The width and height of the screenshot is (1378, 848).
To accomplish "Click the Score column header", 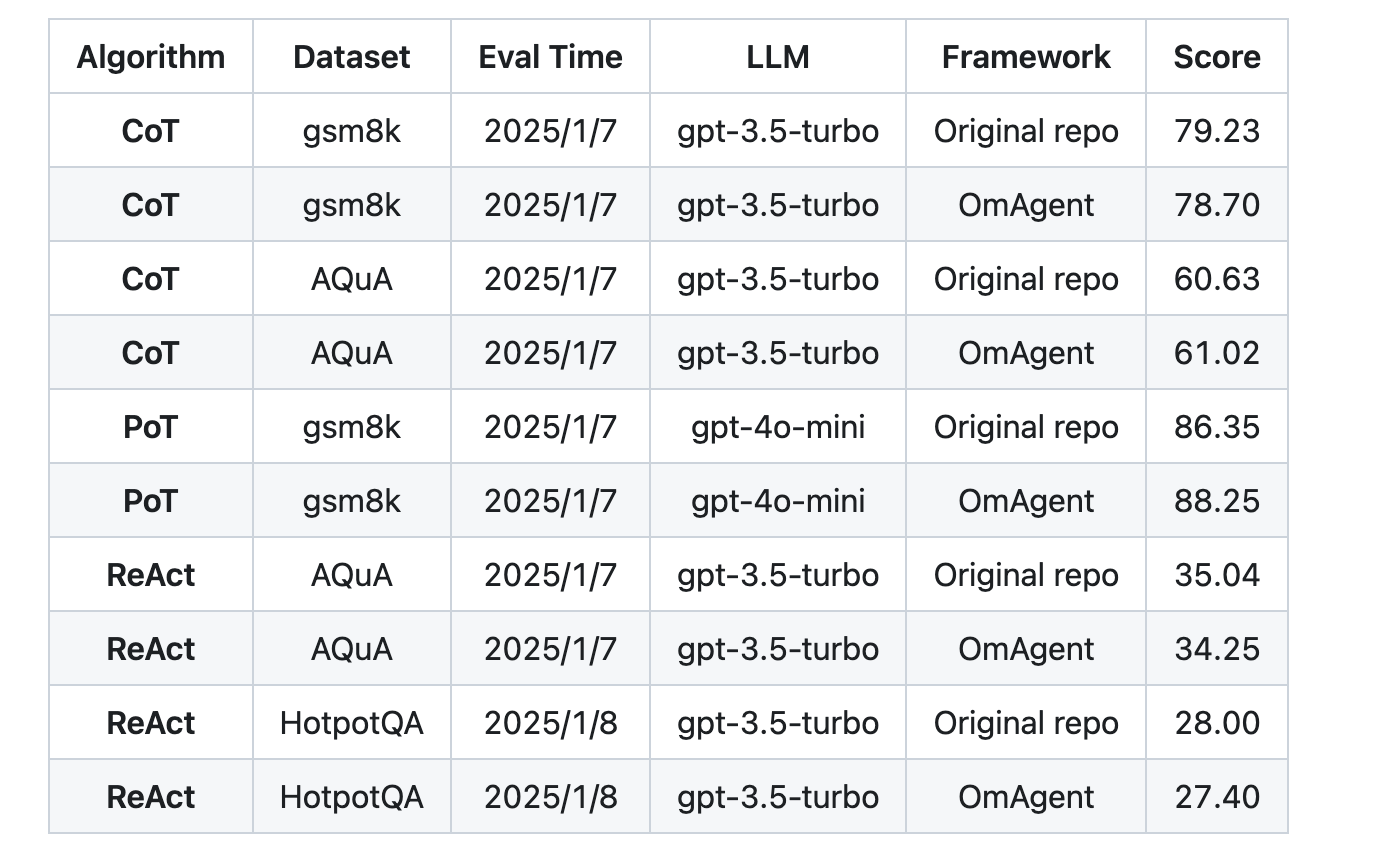I will click(1217, 57).
